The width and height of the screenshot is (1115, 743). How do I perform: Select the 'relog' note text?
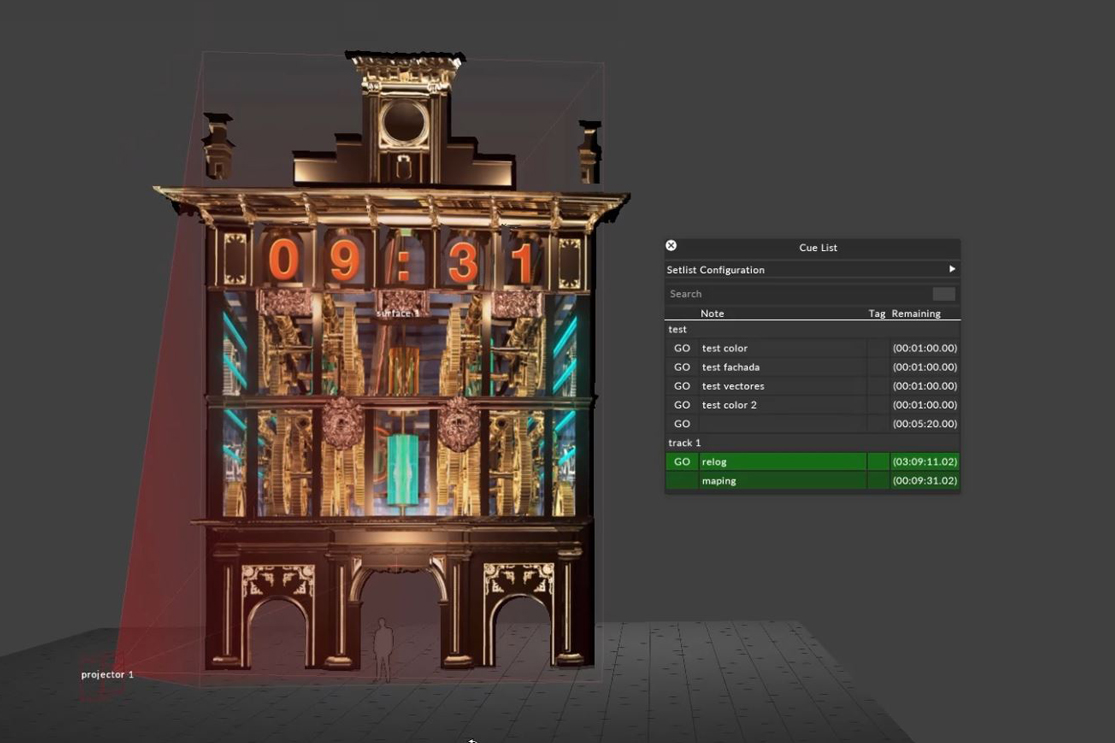(x=714, y=462)
